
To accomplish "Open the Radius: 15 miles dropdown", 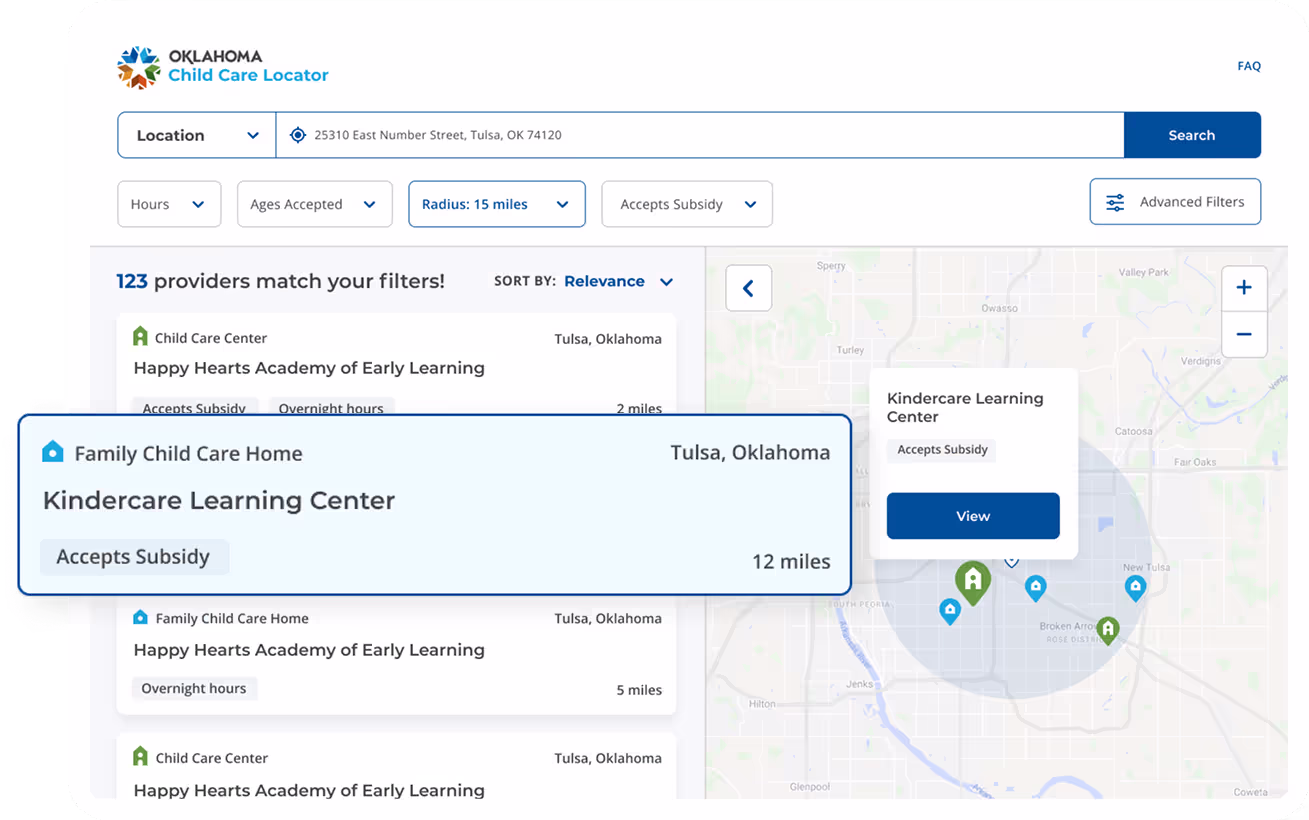I will pos(497,204).
